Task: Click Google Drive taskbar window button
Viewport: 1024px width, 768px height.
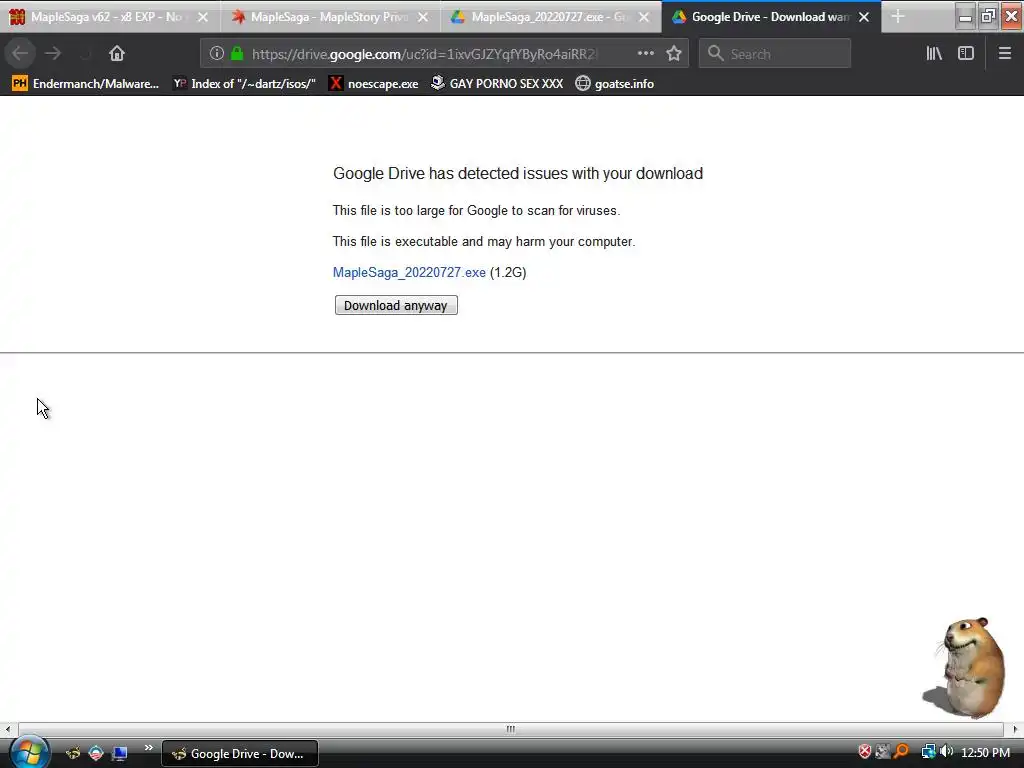Action: pyautogui.click(x=240, y=754)
